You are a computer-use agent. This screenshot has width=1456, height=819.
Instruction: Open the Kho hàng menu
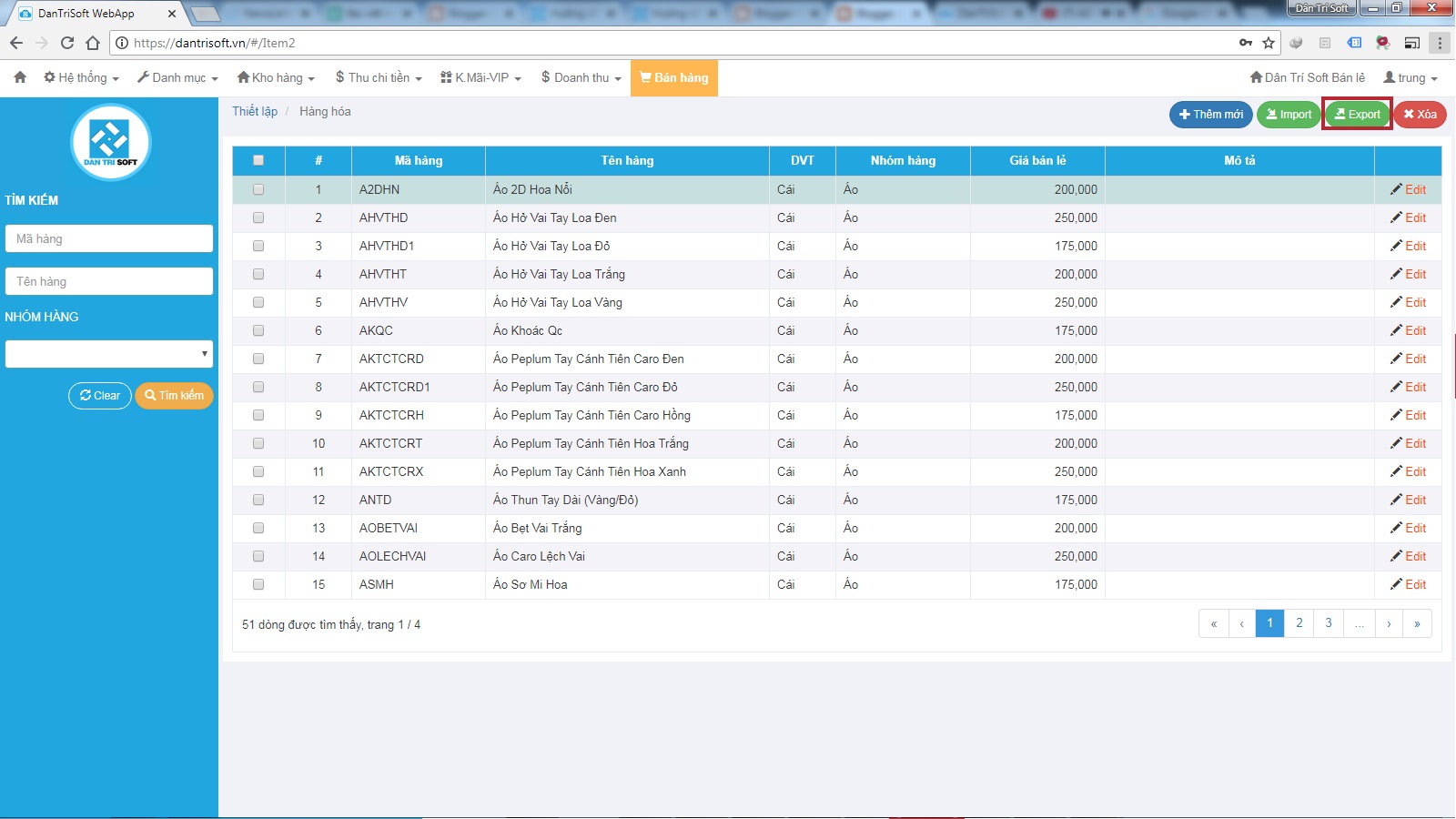pos(276,77)
